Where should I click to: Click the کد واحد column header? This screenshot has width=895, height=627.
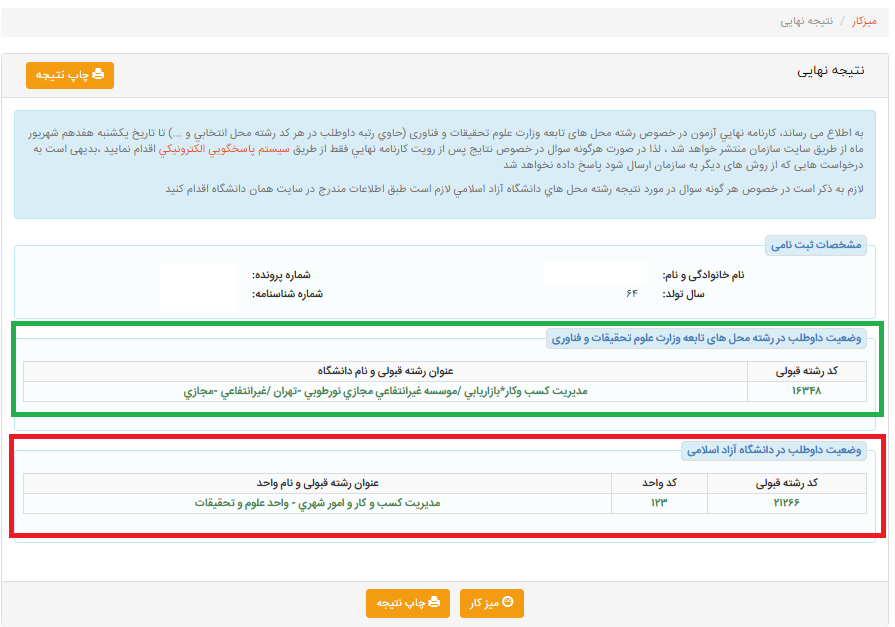click(x=659, y=483)
